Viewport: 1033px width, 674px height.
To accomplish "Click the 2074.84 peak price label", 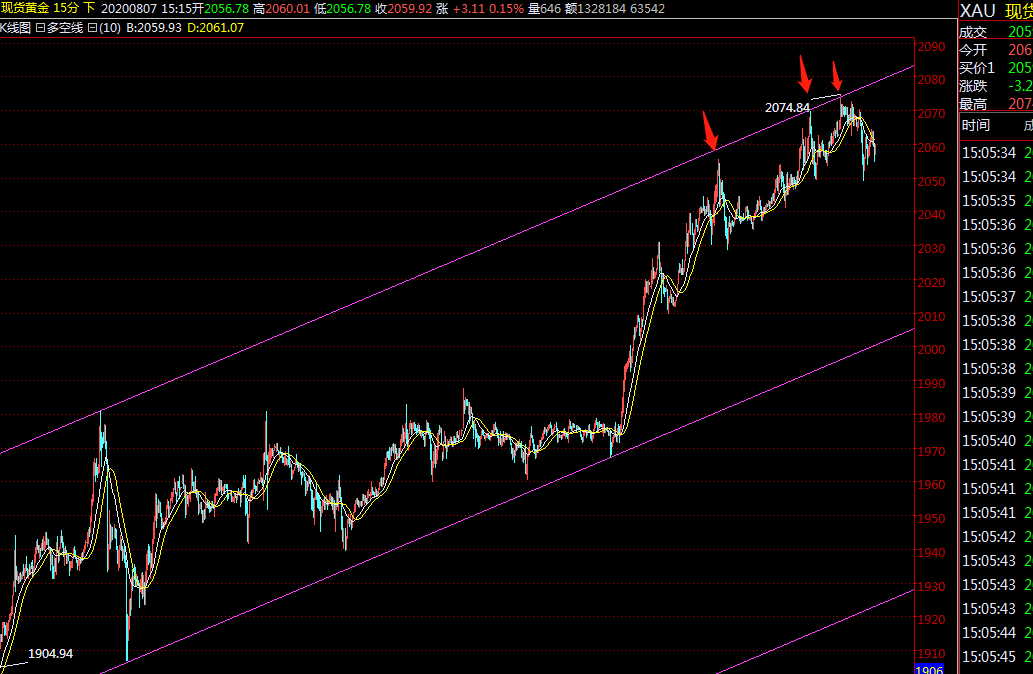I will (x=787, y=107).
